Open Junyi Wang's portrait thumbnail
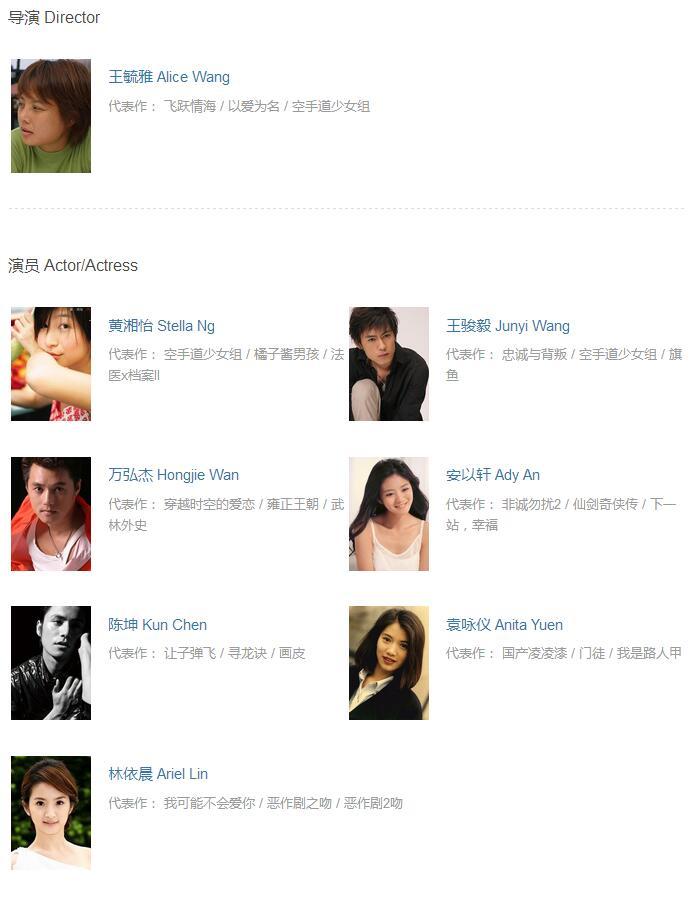Viewport: 700px width, 905px height. [x=389, y=364]
